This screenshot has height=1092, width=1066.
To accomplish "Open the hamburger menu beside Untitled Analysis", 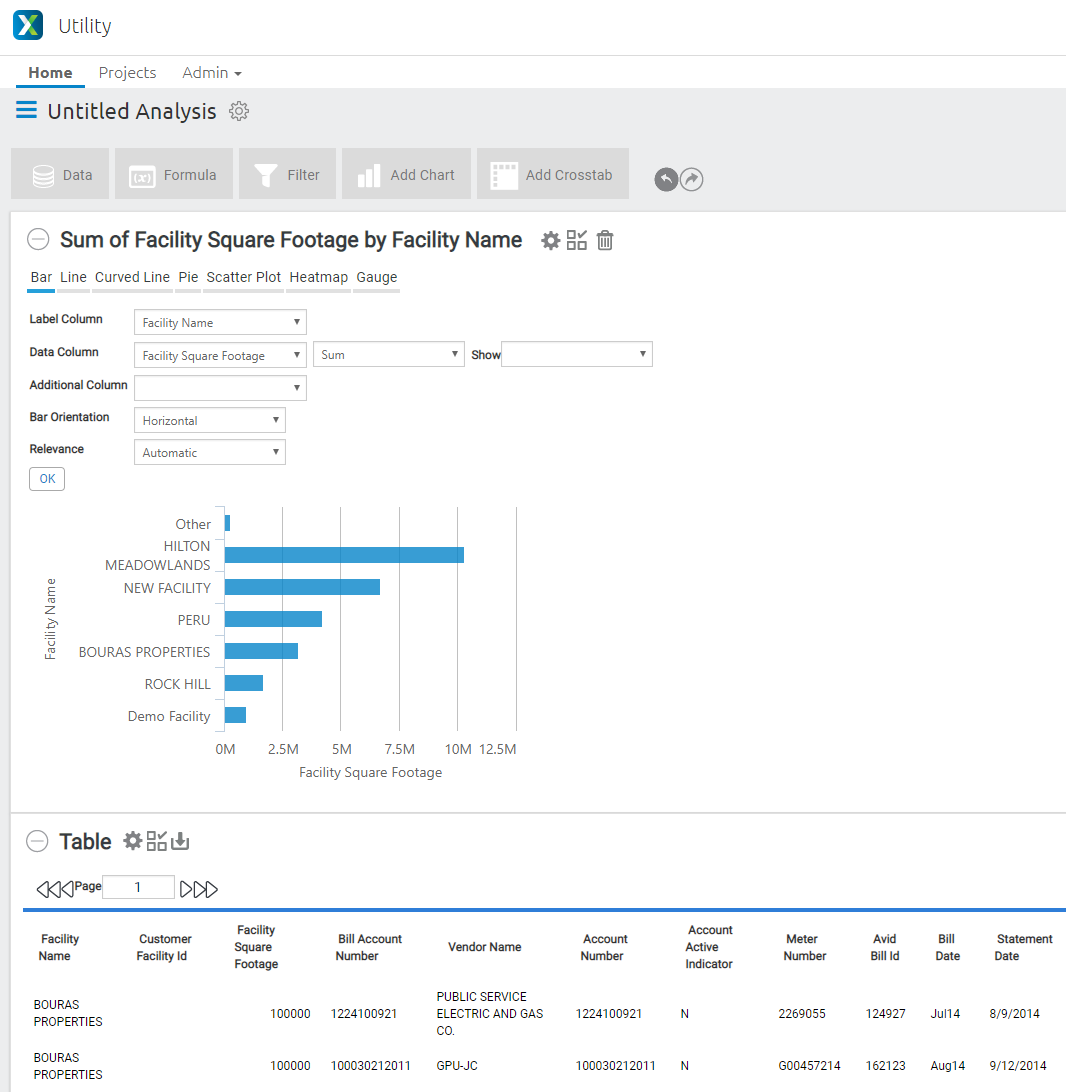I will tap(26, 110).
